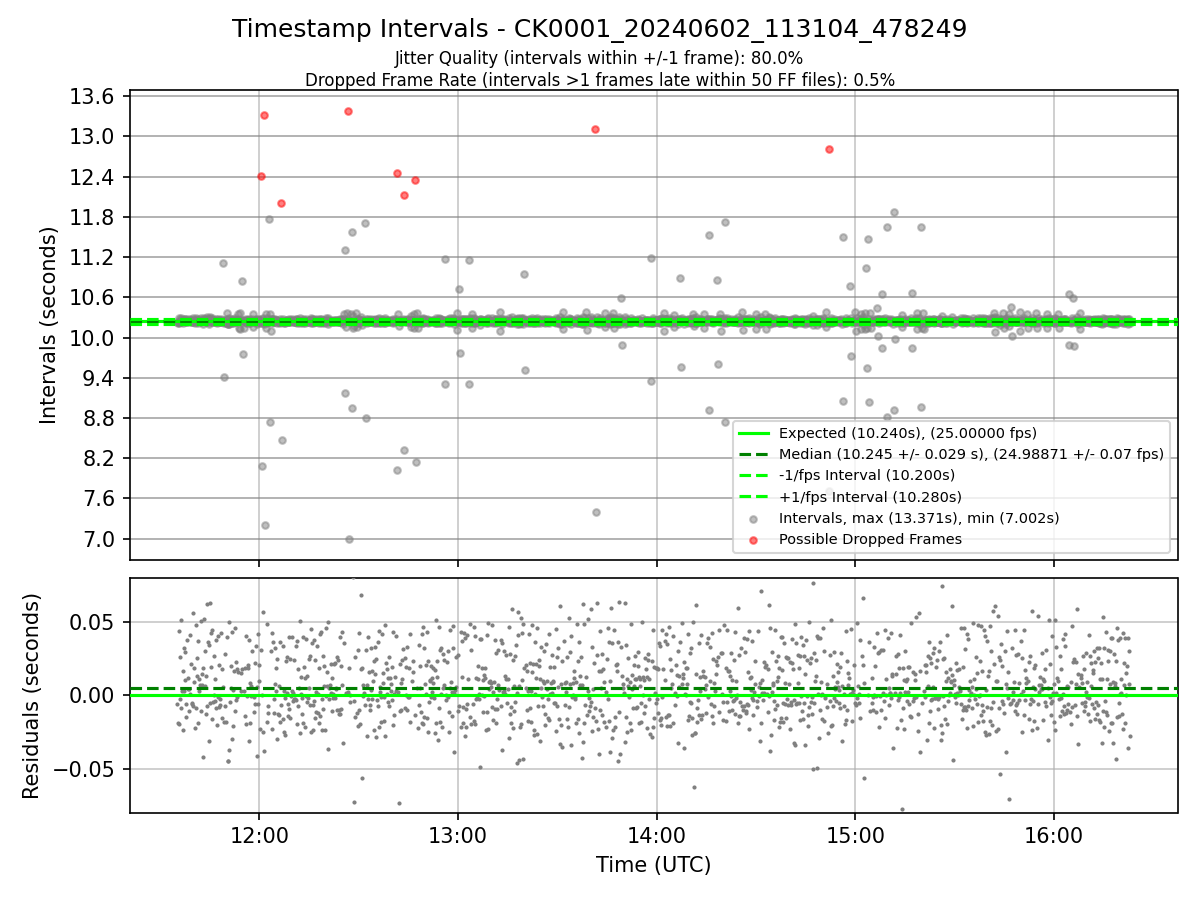
Task: Click legend entry '+1/fps Interval (10.280s)'
Action: 870,497
